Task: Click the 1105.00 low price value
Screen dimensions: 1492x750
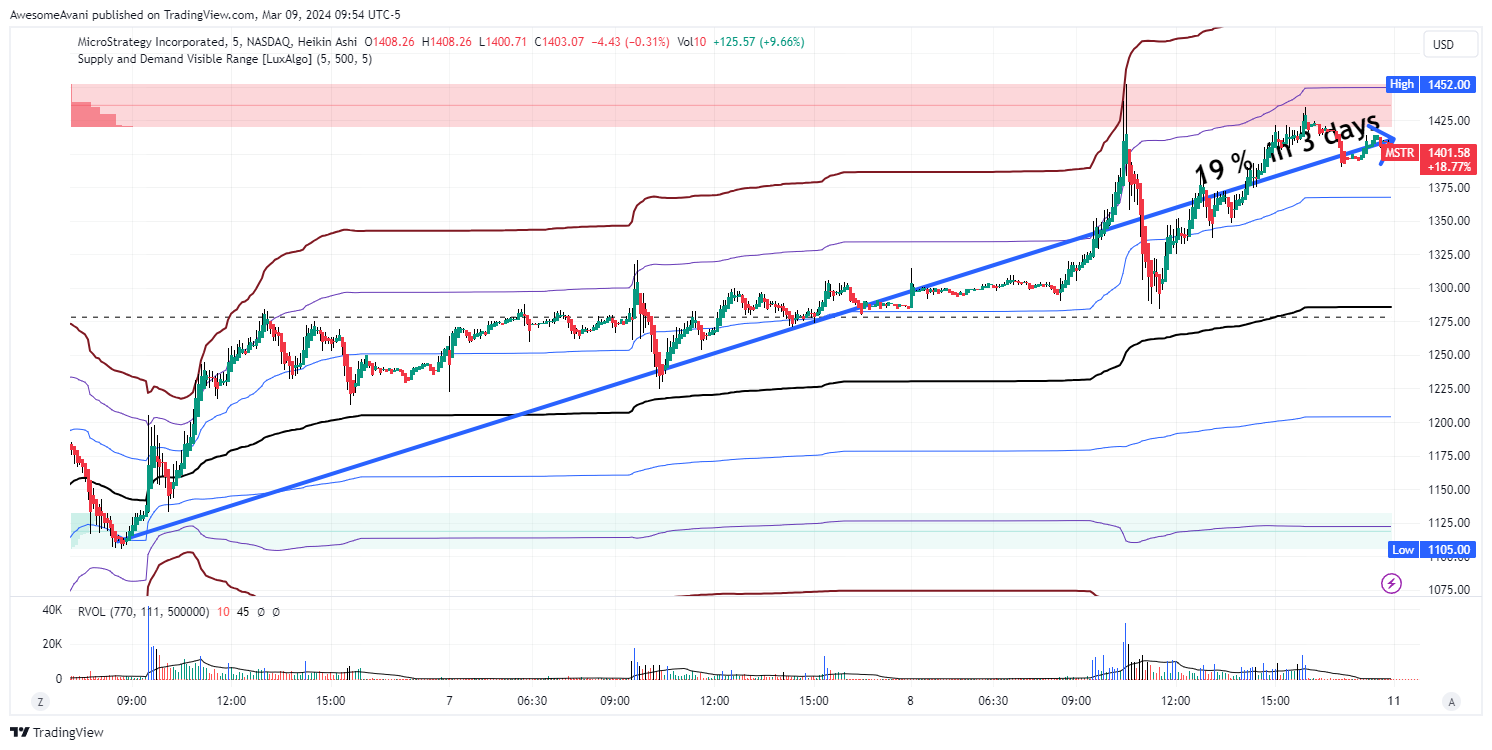Action: pyautogui.click(x=1449, y=550)
